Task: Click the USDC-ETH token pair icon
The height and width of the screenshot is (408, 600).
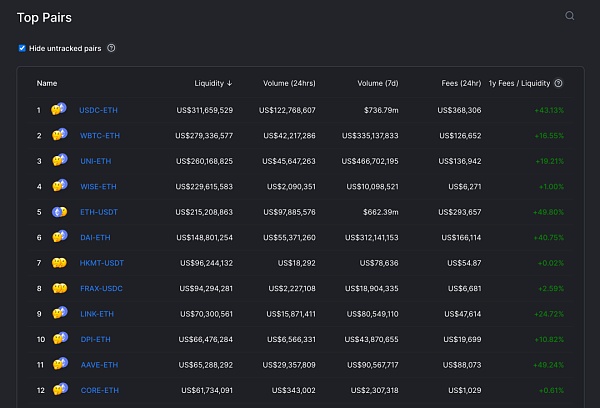Action: click(x=60, y=110)
